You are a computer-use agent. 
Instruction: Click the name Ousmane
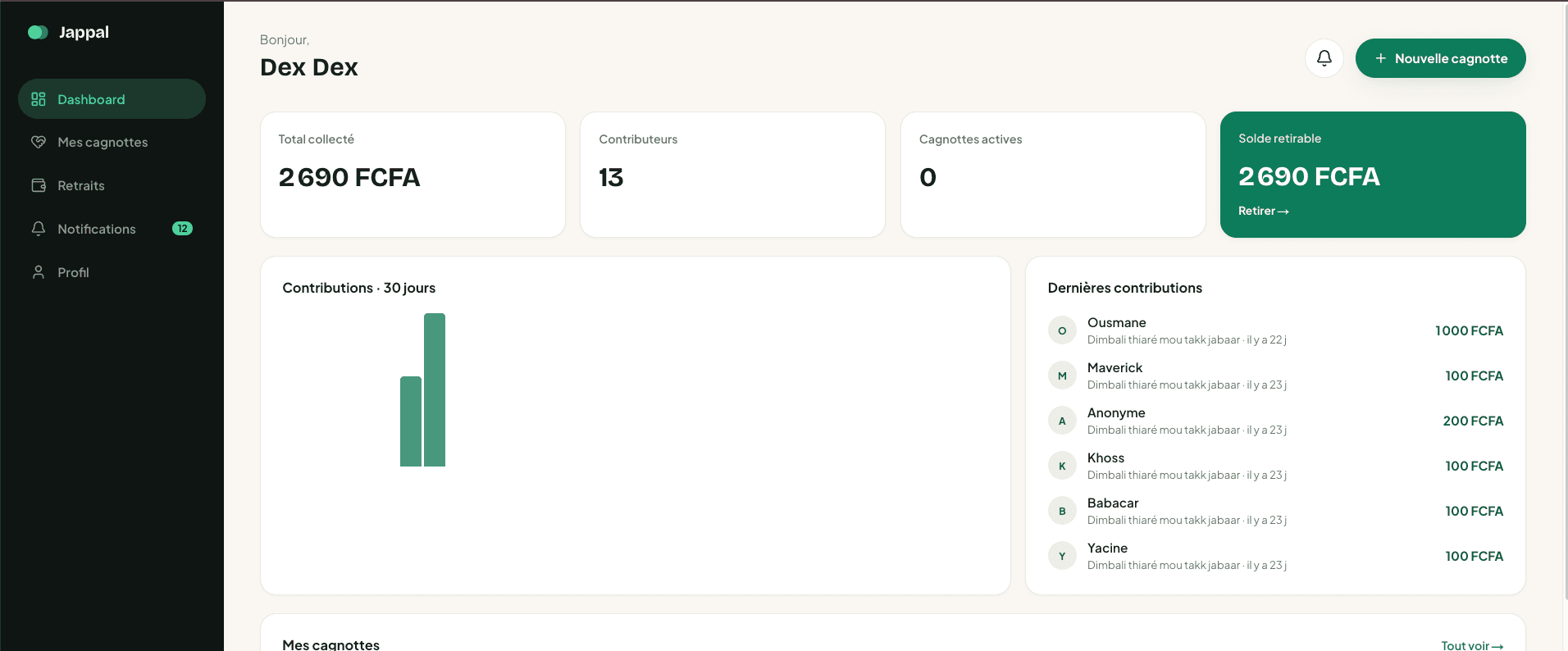(x=1116, y=323)
